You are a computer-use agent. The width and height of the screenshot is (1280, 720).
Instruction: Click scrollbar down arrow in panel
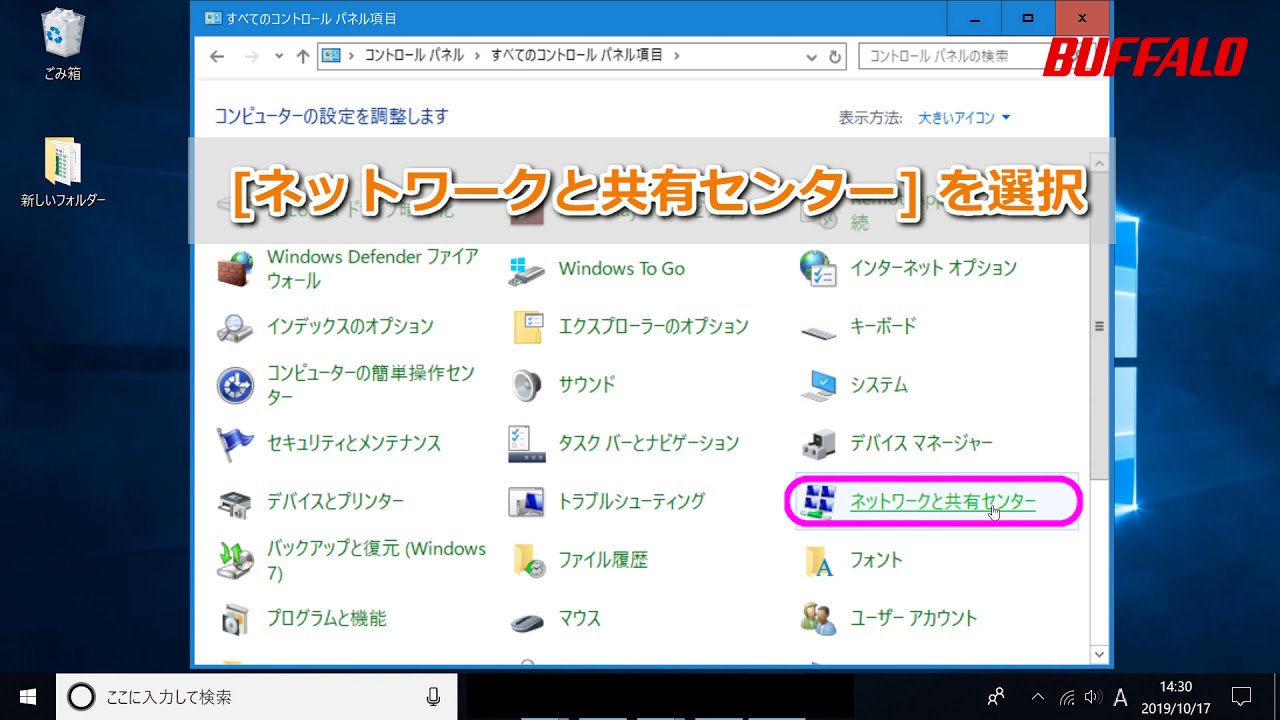tap(1099, 655)
